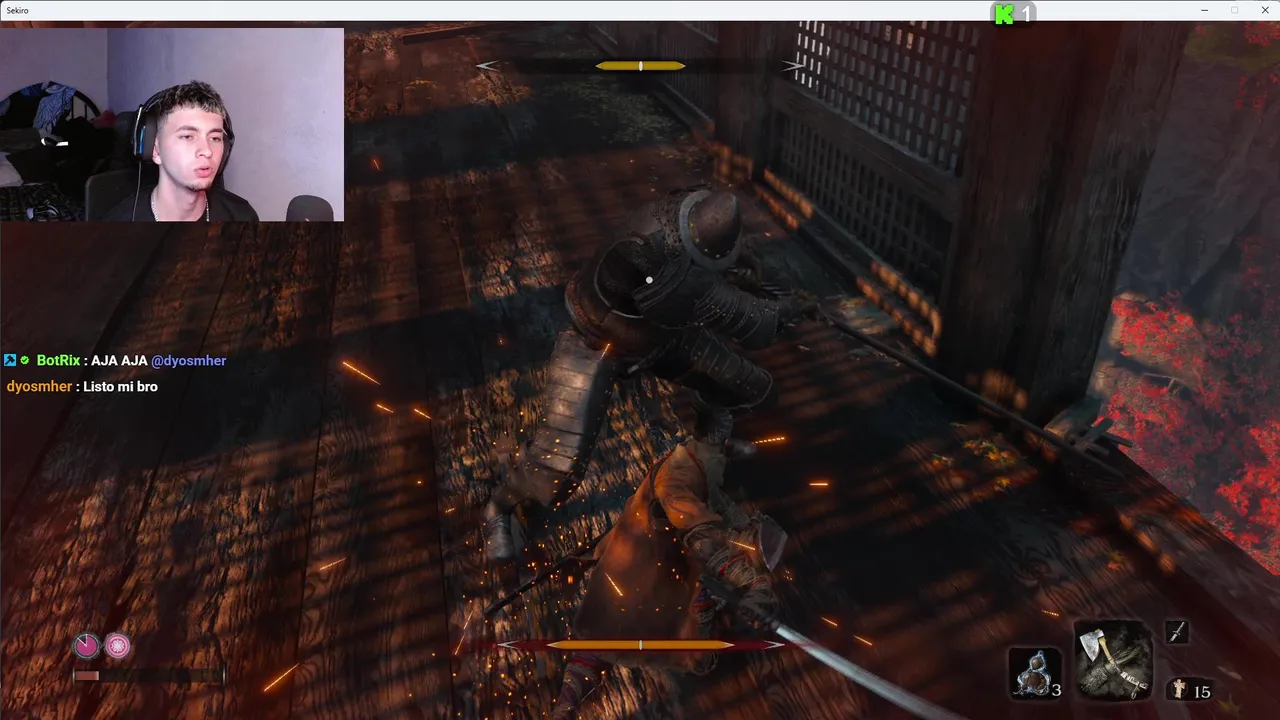Click the @dyosmher mention in chat
This screenshot has height=720, width=1280.
point(188,361)
